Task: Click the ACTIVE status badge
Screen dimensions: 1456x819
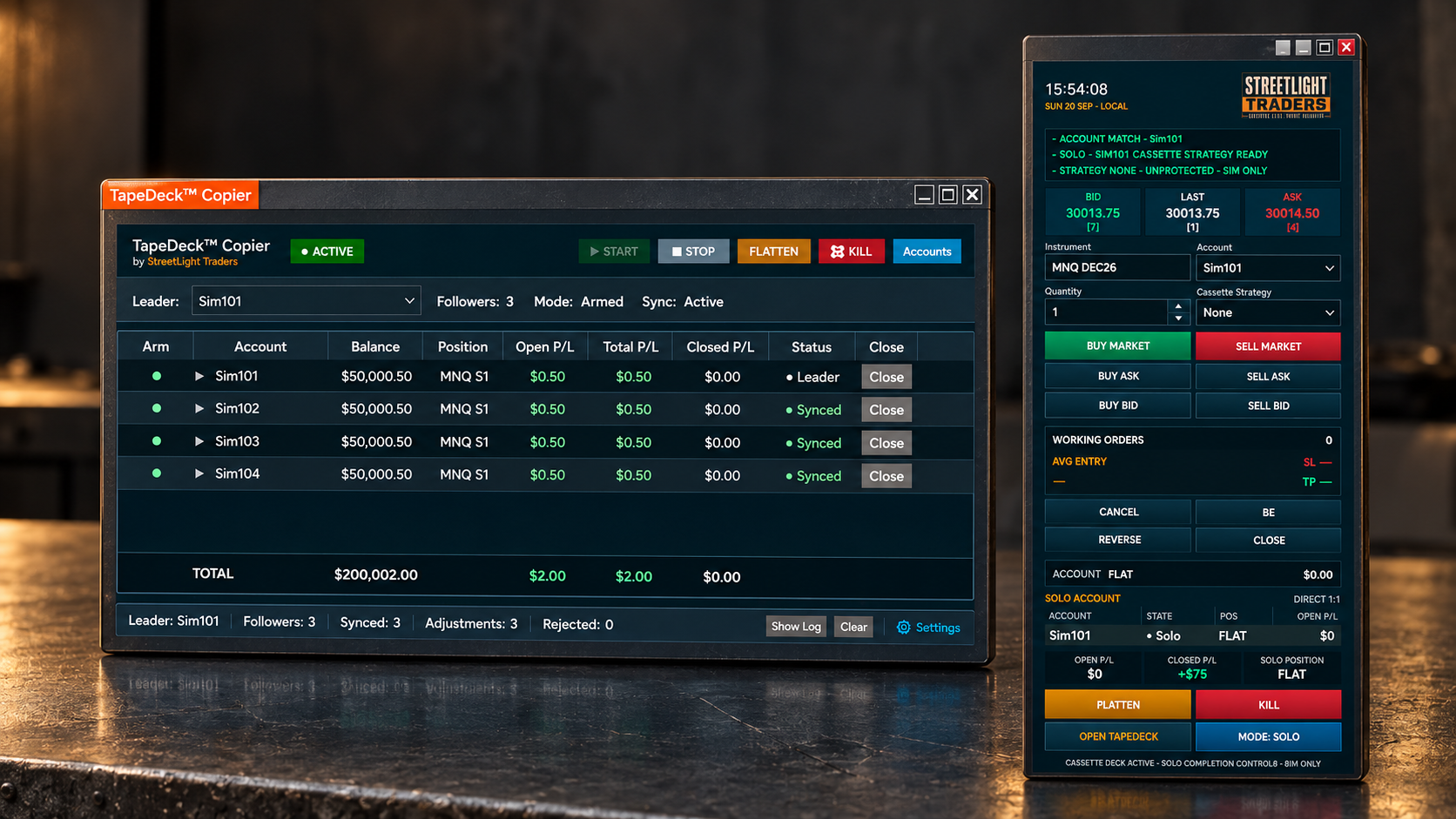Action: [x=327, y=252]
